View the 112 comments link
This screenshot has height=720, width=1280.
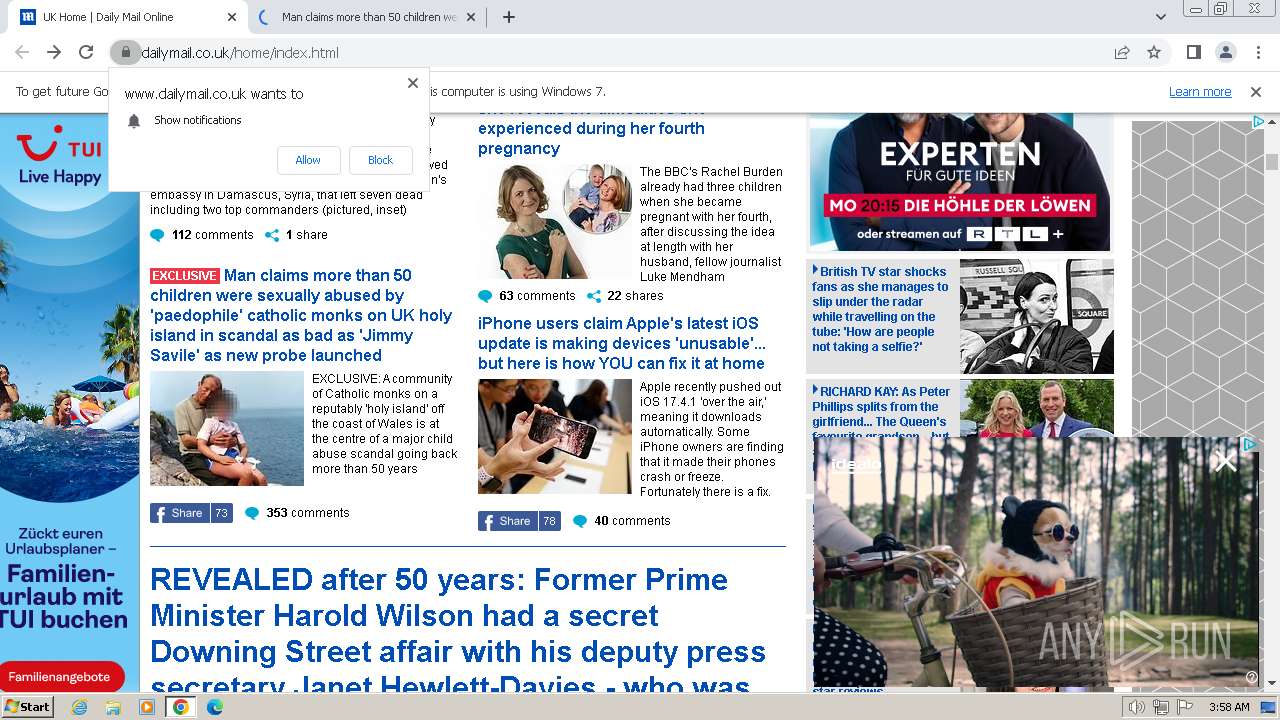click(202, 235)
